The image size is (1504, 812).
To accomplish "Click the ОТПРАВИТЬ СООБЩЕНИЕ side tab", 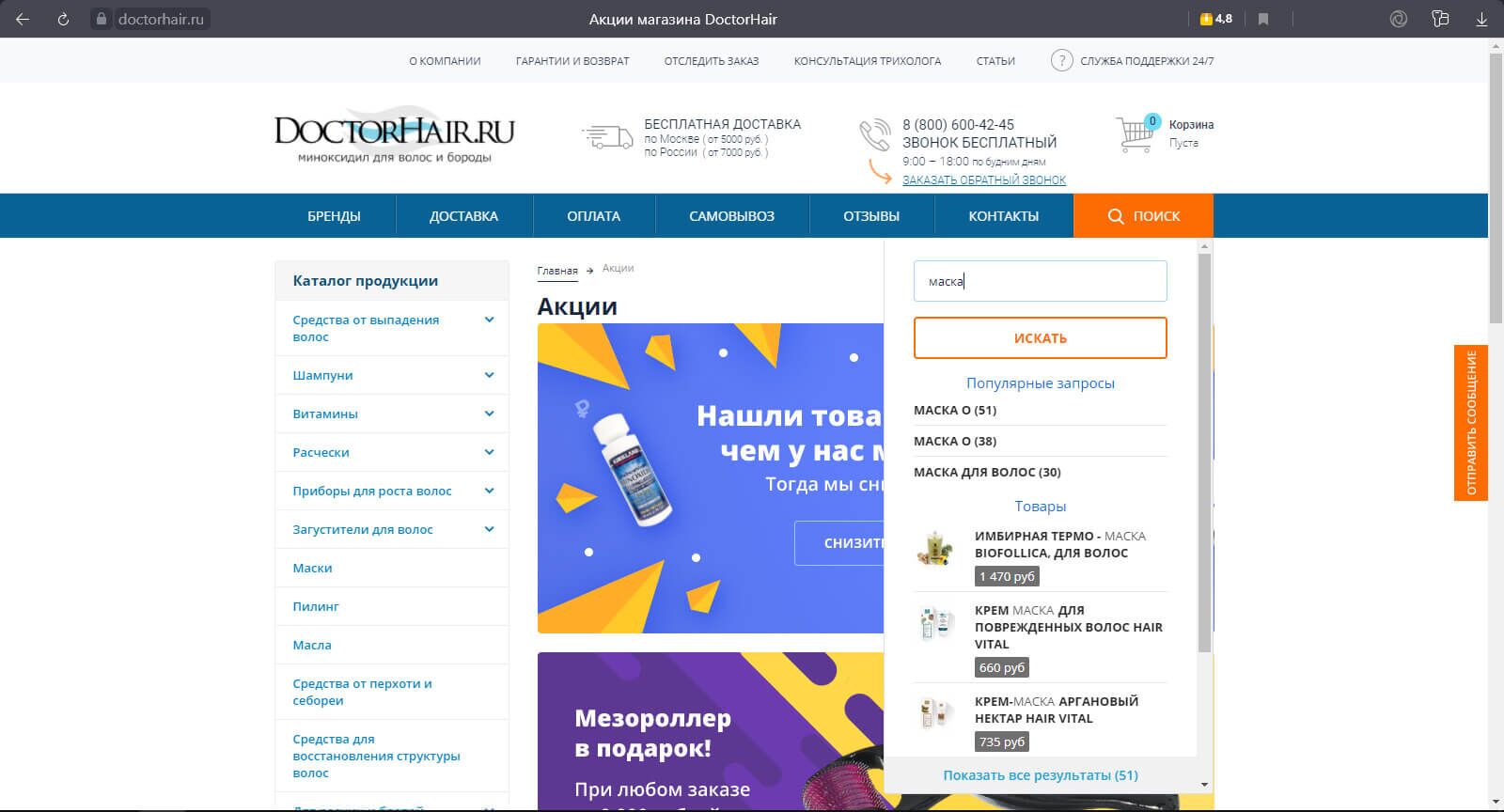I will [1471, 423].
